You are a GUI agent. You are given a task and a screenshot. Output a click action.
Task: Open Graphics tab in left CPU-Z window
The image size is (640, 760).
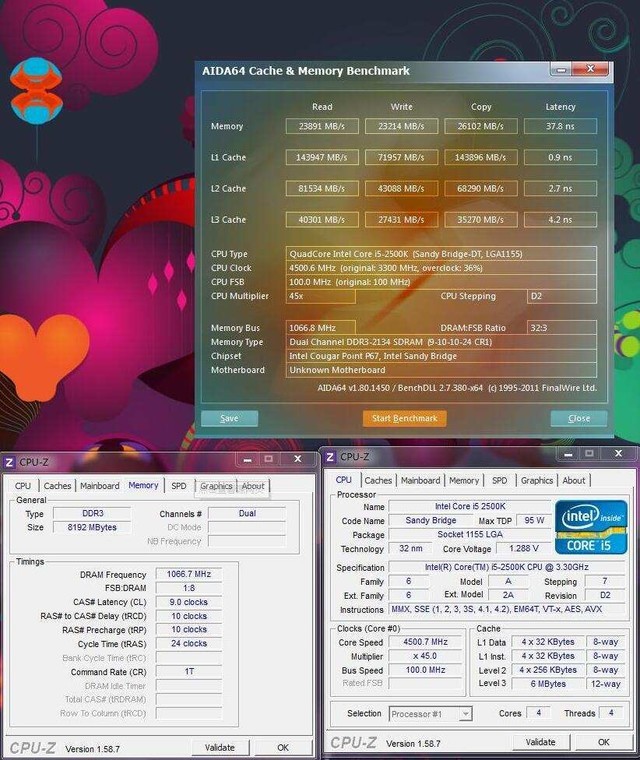point(216,486)
